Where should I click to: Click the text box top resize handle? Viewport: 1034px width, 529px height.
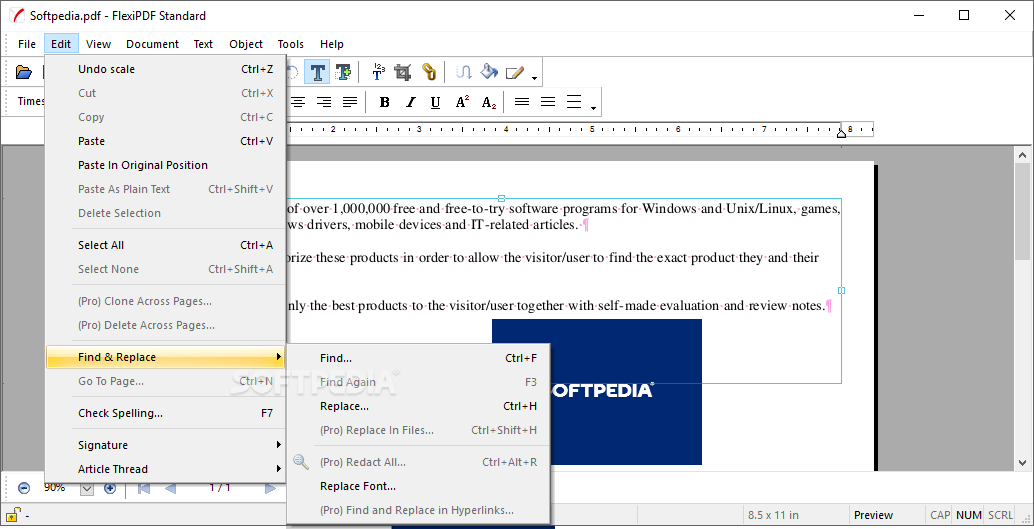click(502, 199)
